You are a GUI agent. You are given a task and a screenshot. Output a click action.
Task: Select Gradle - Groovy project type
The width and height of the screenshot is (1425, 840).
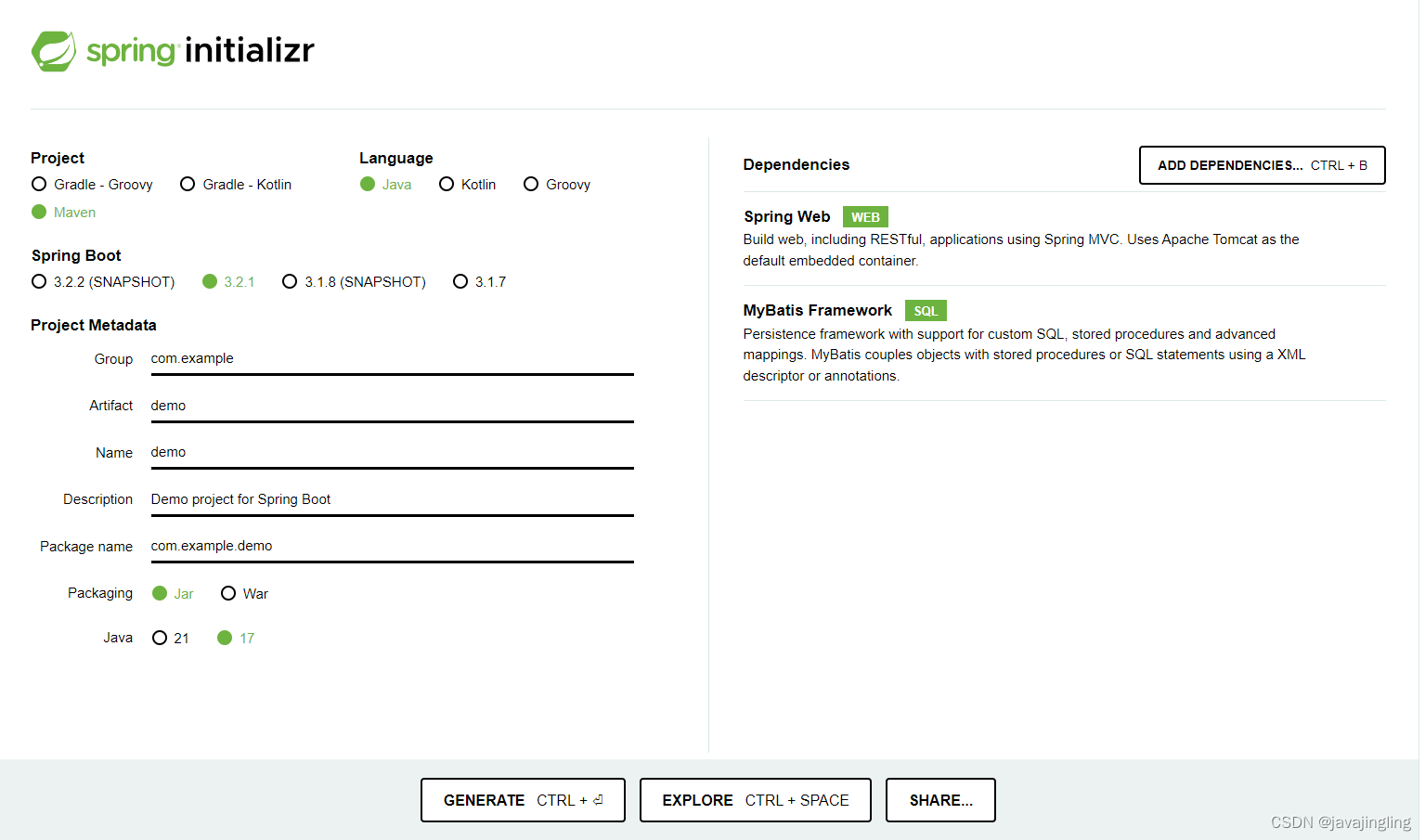tap(92, 185)
